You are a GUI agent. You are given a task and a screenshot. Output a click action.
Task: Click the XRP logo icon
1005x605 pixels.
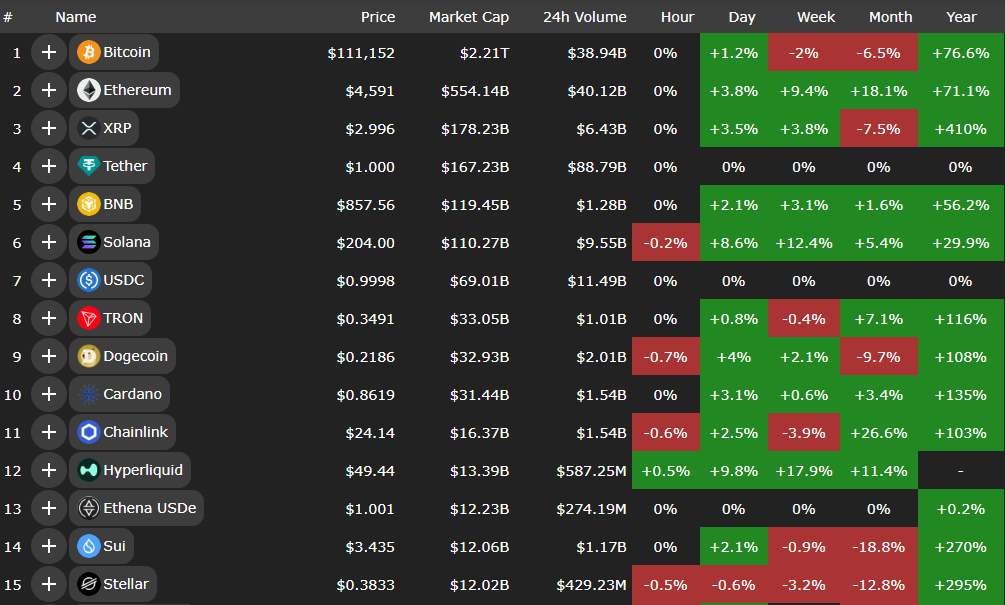[88, 128]
